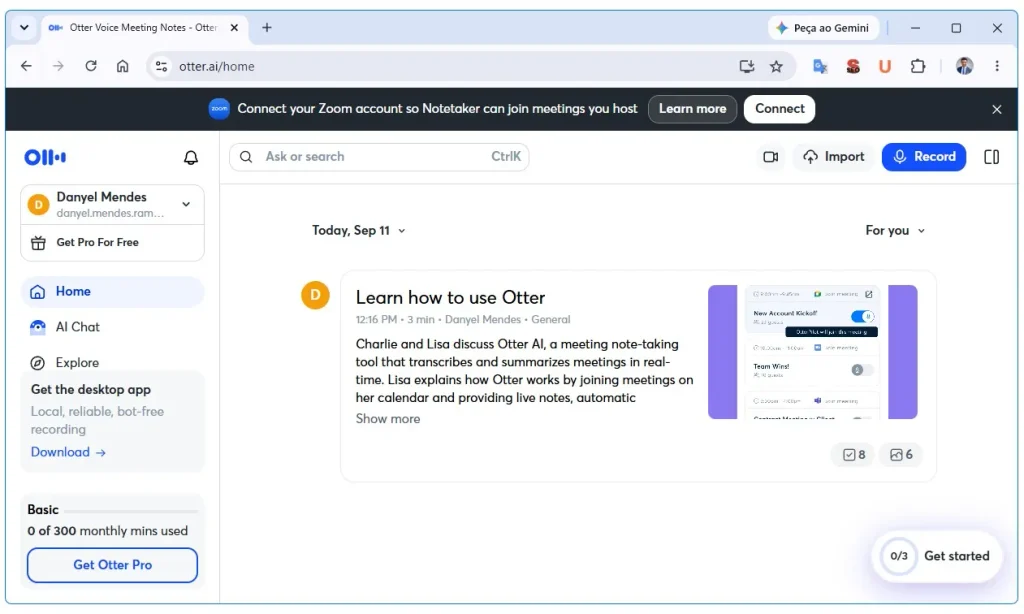
Task: Click the Learn more button
Action: [x=692, y=108]
